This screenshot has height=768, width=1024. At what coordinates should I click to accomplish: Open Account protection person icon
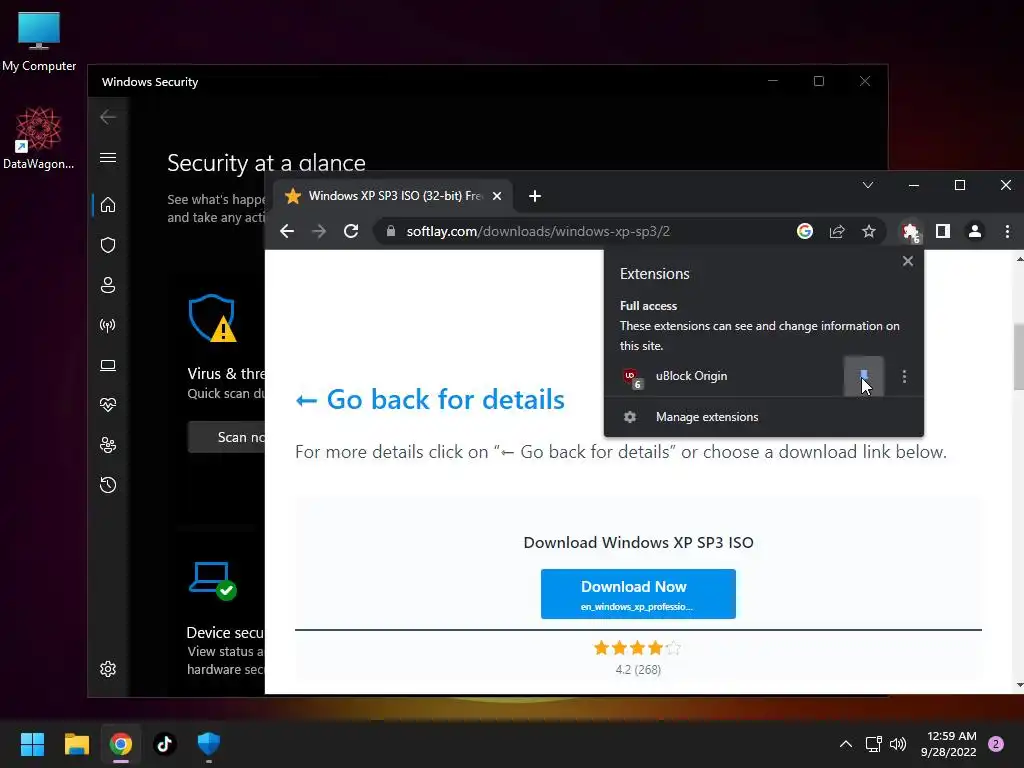pos(108,285)
